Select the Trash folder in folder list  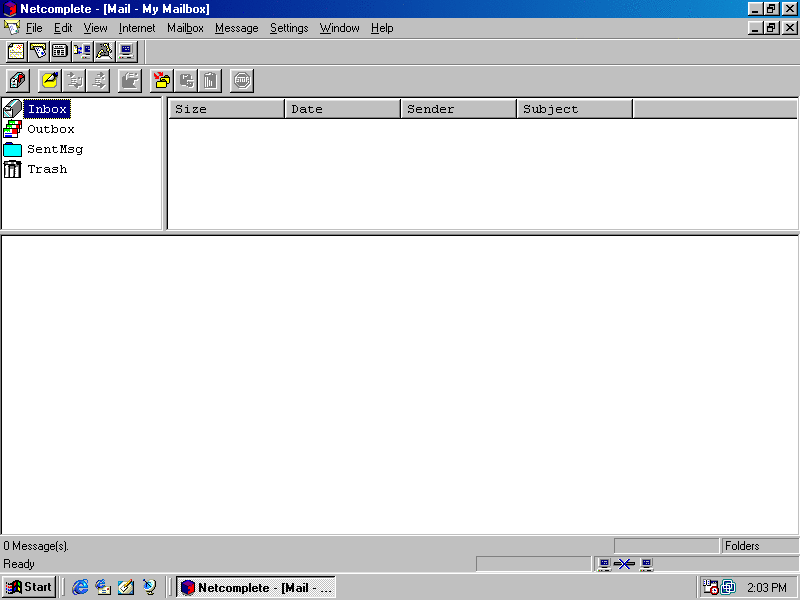click(47, 169)
